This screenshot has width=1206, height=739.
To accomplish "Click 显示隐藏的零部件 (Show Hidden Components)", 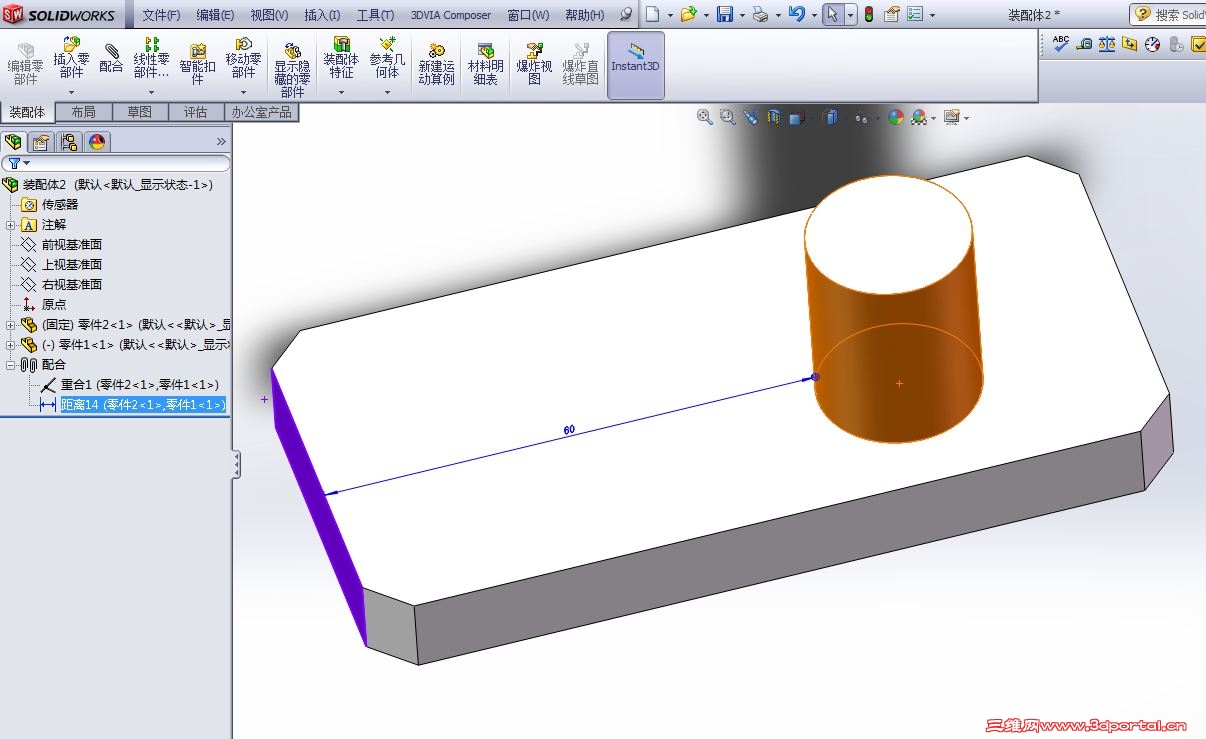I will pos(292,70).
